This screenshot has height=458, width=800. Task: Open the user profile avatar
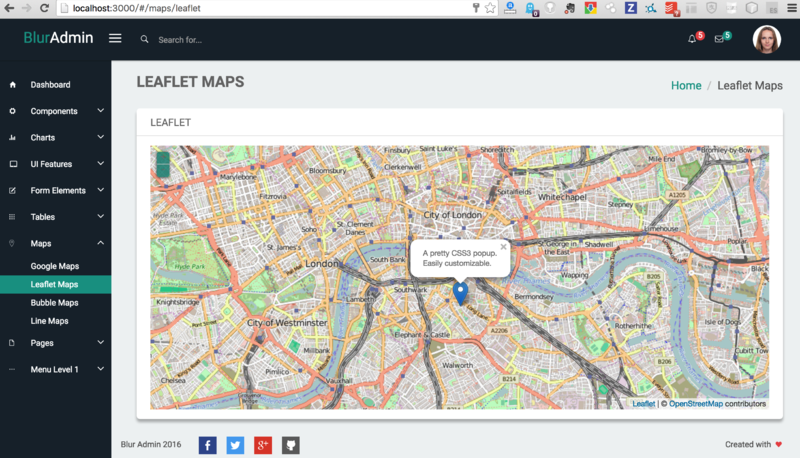(x=766, y=39)
